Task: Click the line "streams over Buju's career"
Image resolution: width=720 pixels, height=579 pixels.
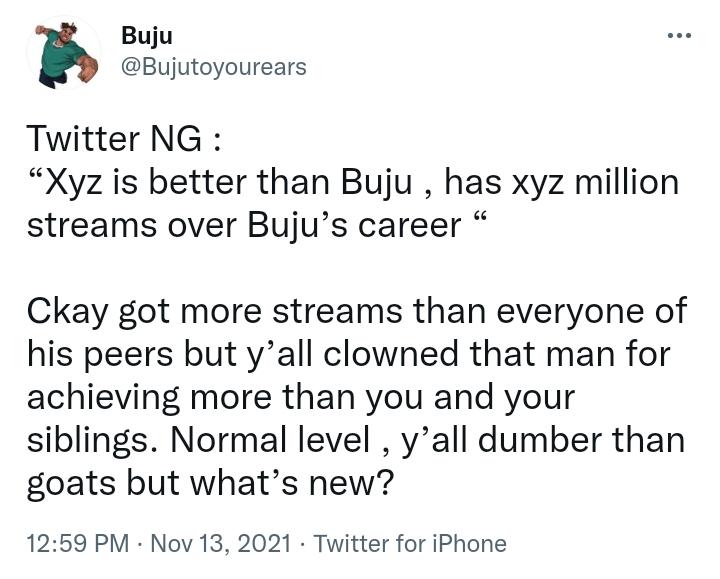Action: 256,225
